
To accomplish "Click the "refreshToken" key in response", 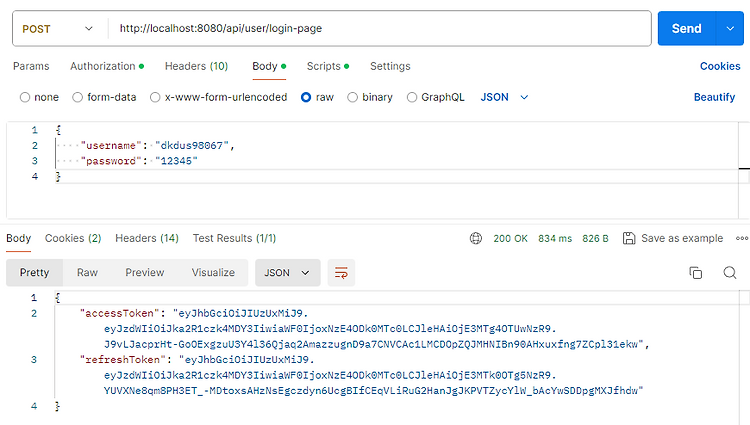I will (x=123, y=360).
